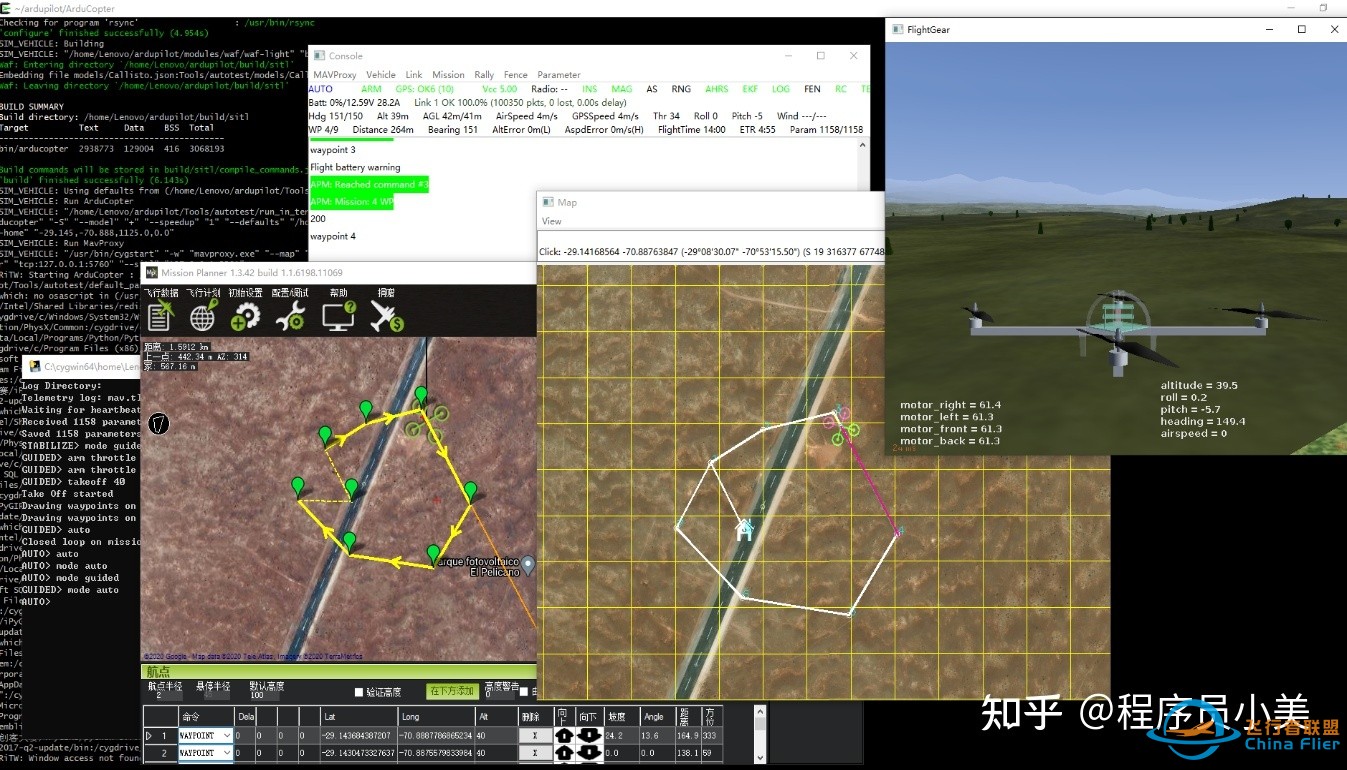Click the Long cell of waypoint row 2
Viewport: 1347px width, 770px height.
point(436,753)
